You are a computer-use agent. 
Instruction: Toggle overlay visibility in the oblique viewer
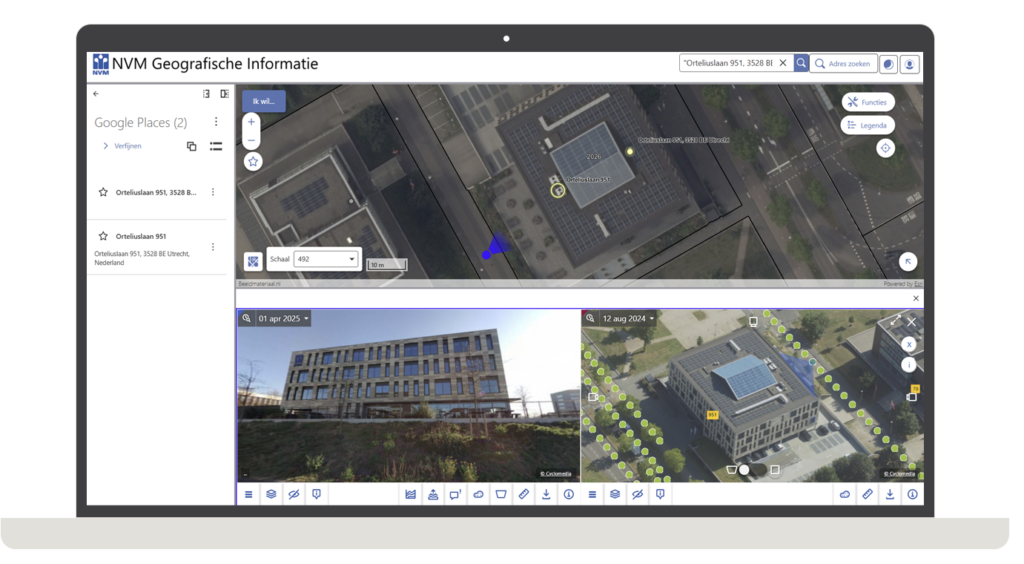637,495
